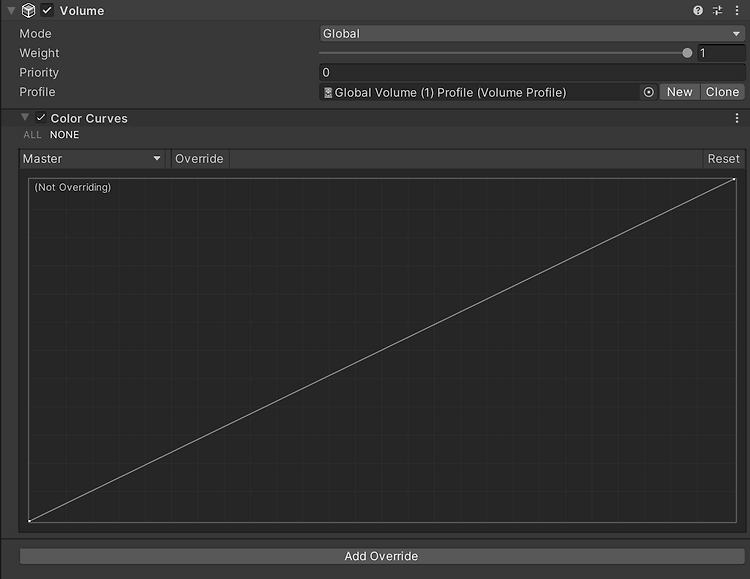This screenshot has height=579, width=750.
Task: Toggle the Color Curves enabled checkbox
Action: pos(41,118)
